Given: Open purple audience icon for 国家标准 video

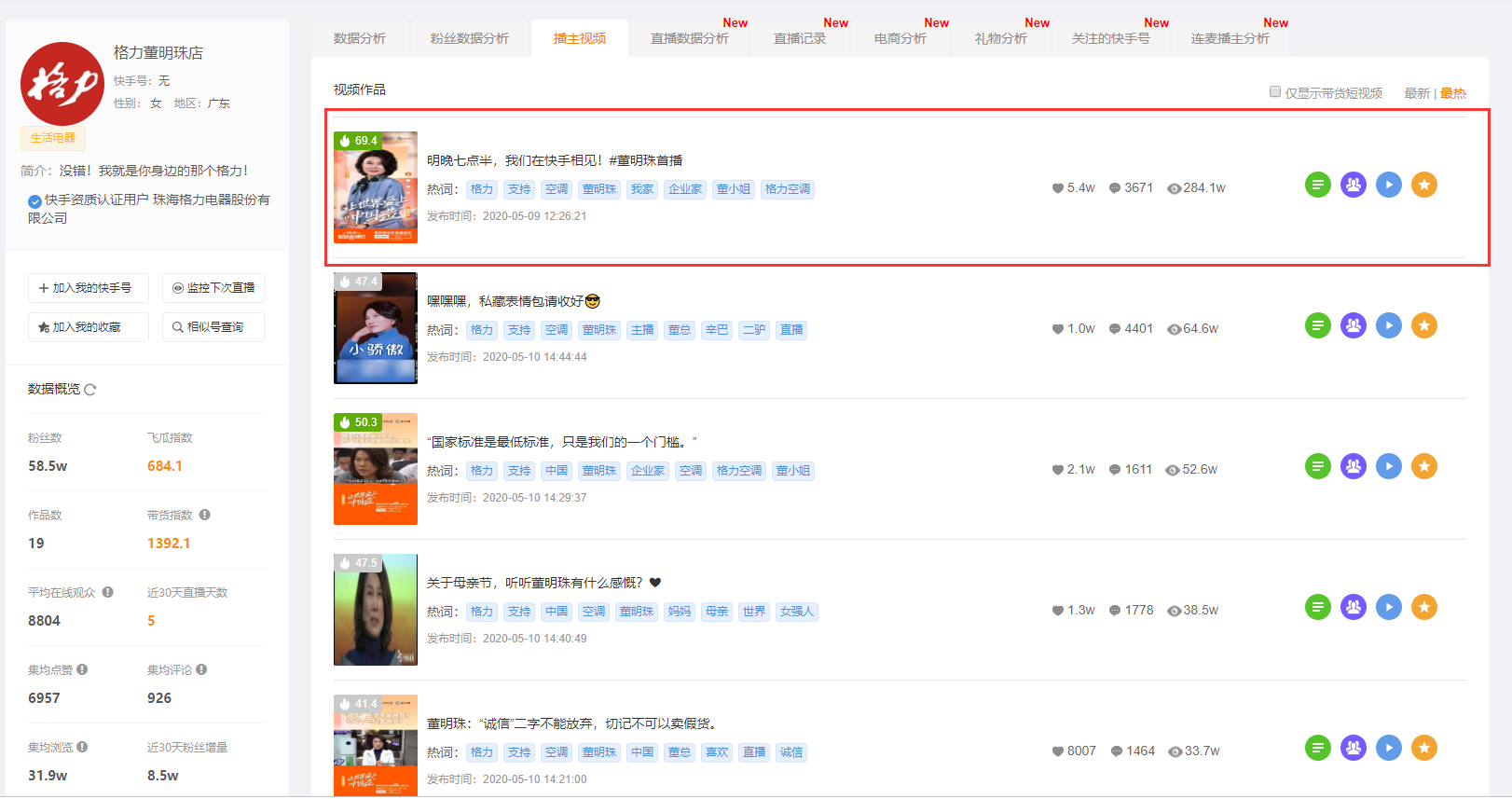Looking at the screenshot, I should click(1354, 466).
